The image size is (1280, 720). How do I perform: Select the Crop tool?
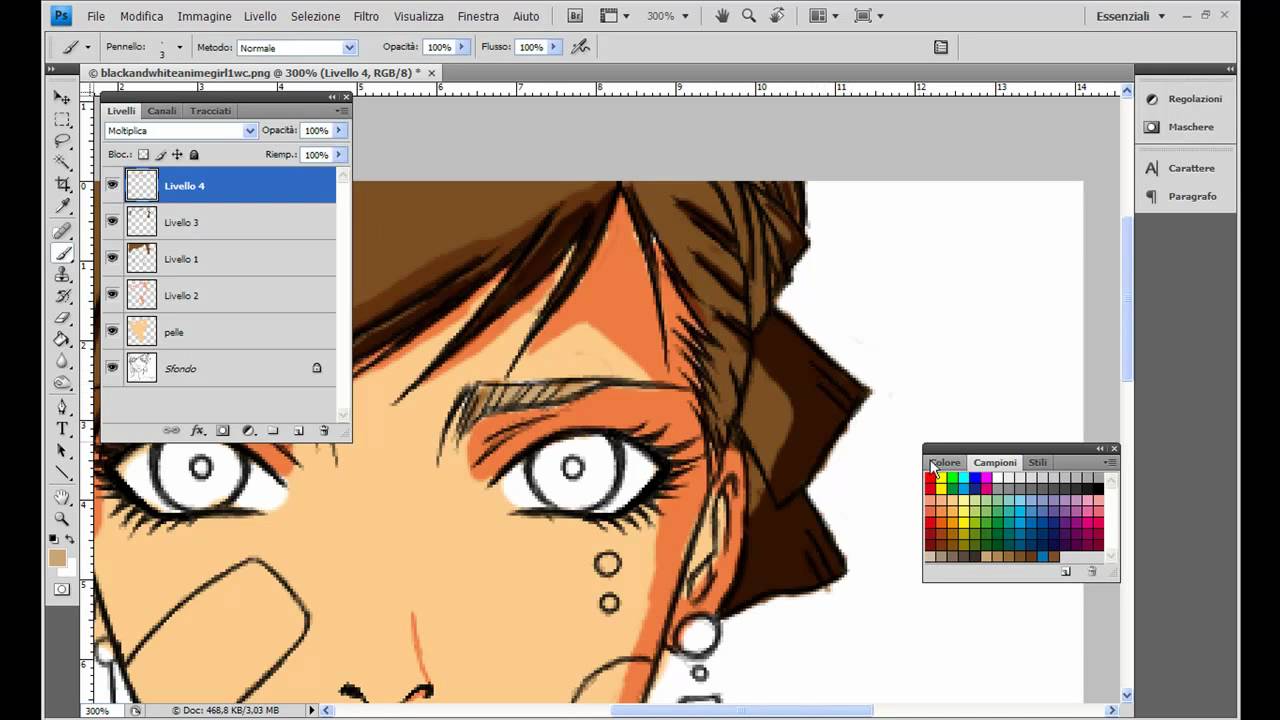point(62,184)
